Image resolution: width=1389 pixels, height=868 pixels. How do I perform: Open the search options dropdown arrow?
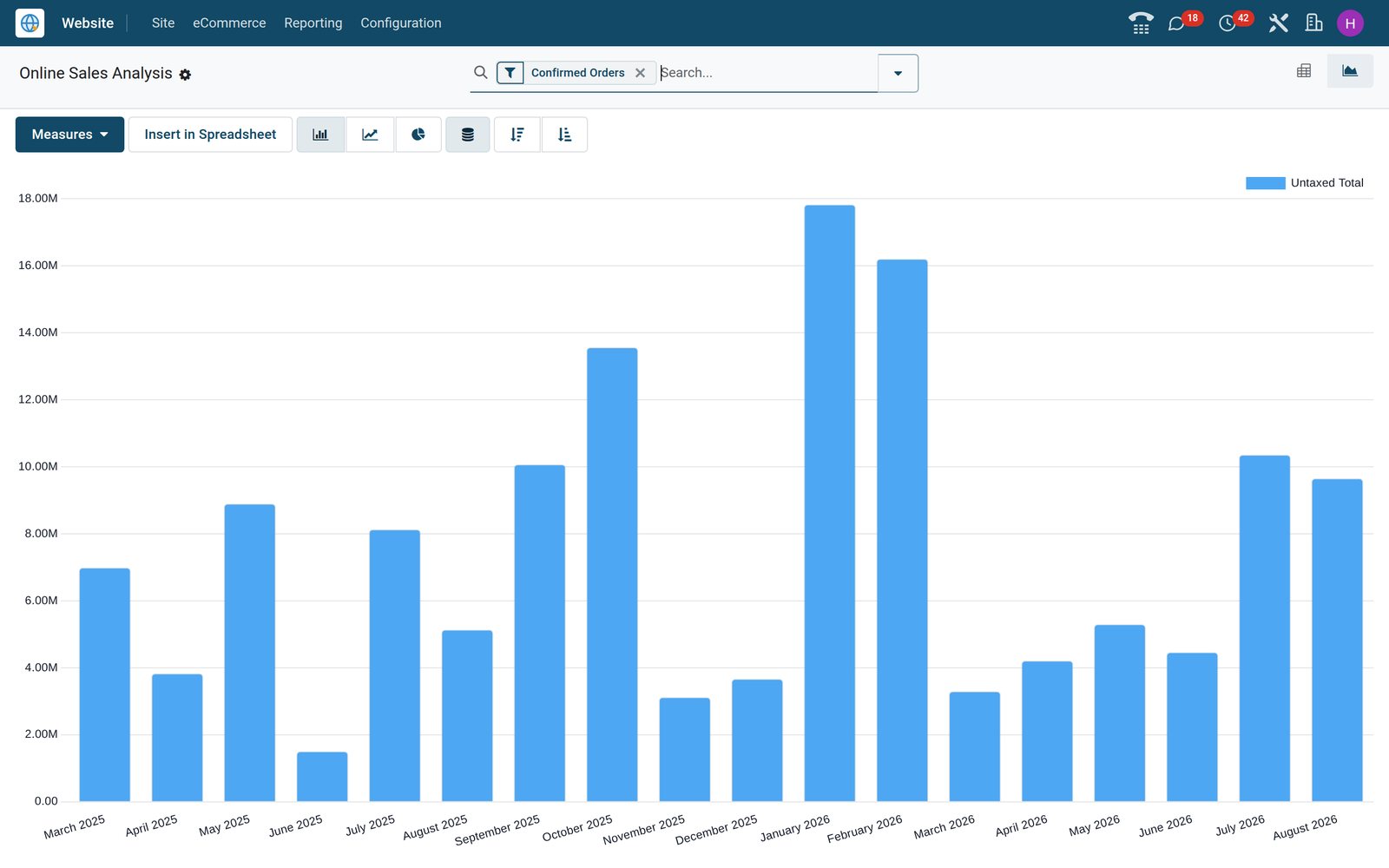(898, 73)
